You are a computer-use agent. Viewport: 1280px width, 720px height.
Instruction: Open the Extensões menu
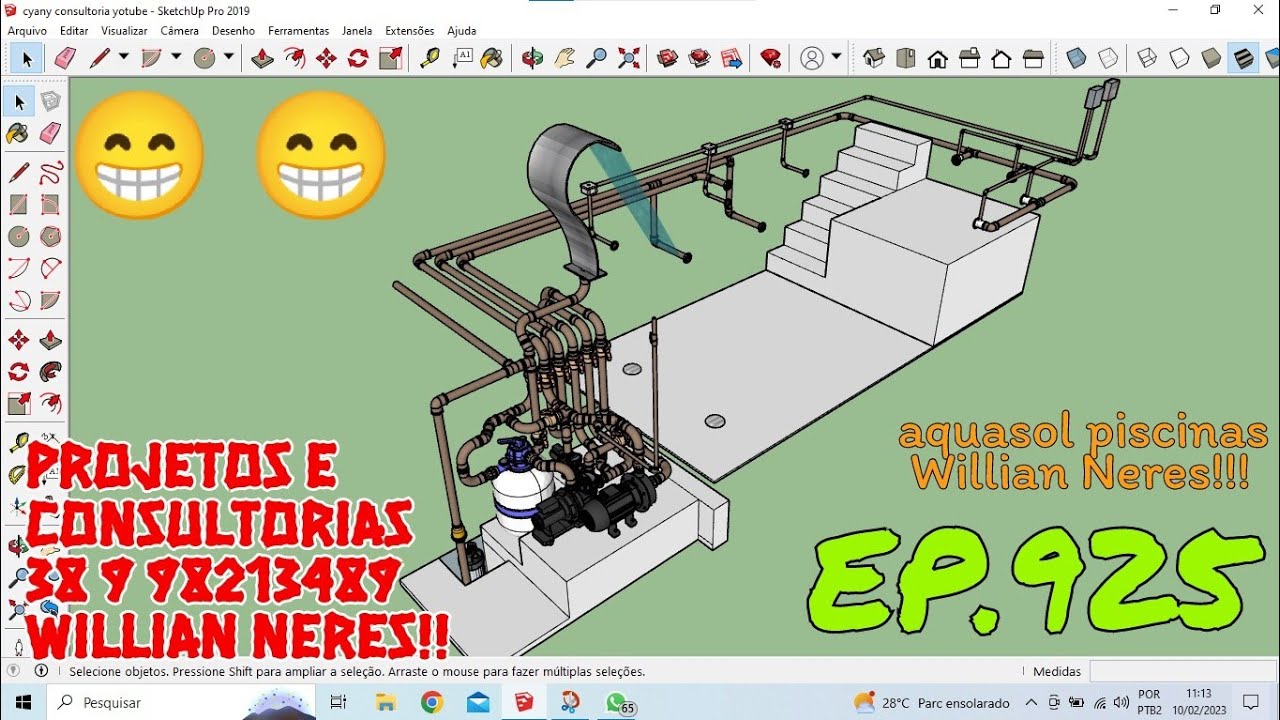click(x=410, y=31)
